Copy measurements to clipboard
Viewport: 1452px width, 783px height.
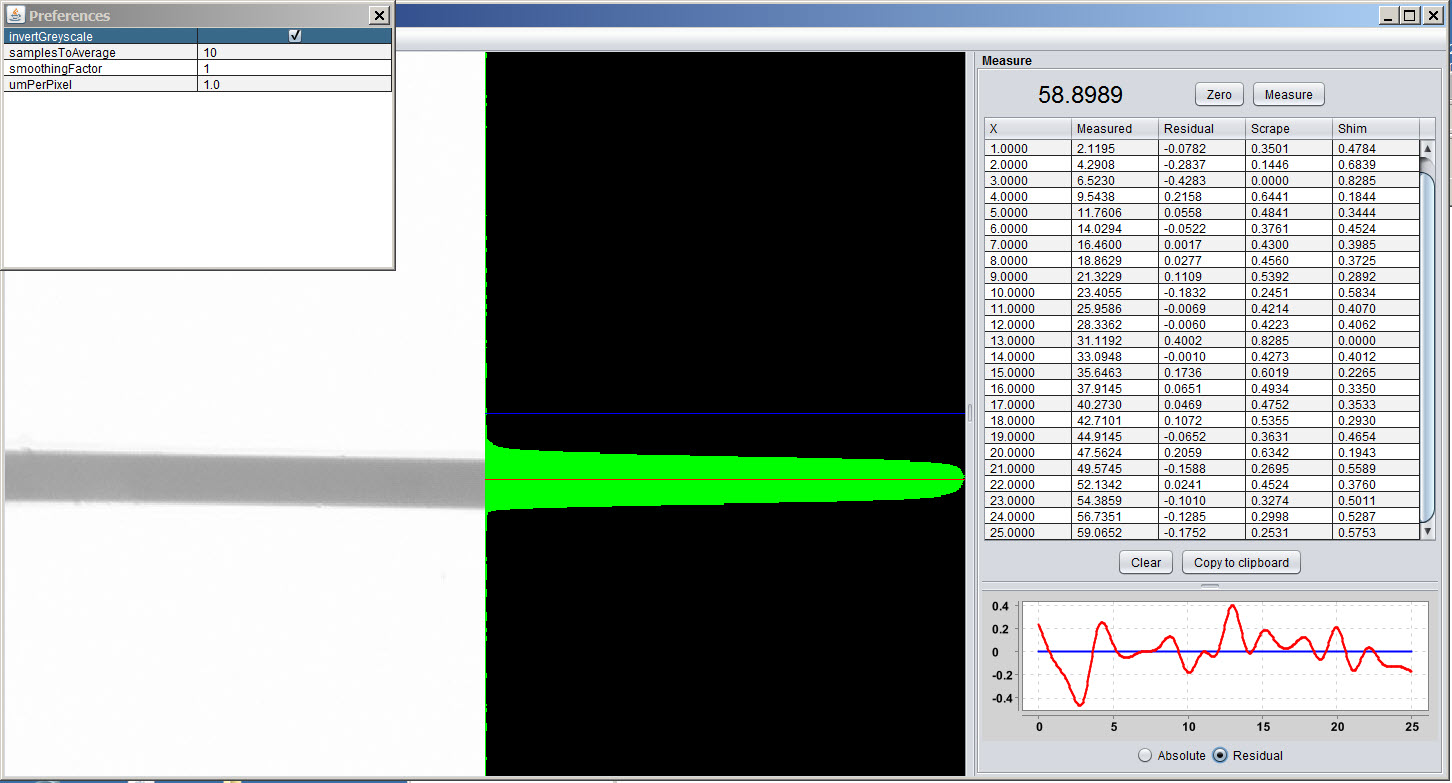point(1241,562)
